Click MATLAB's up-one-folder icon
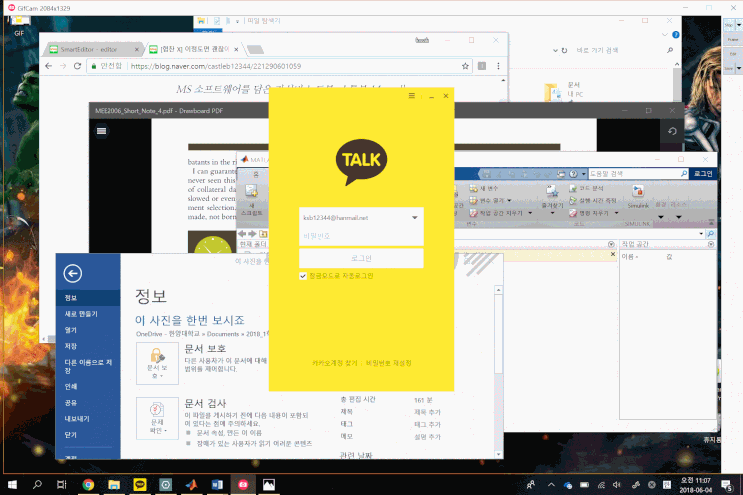Screen dimensions: 743x495 263,234
